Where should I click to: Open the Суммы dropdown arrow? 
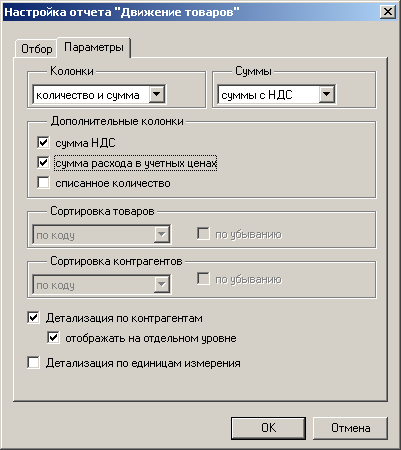(327, 95)
